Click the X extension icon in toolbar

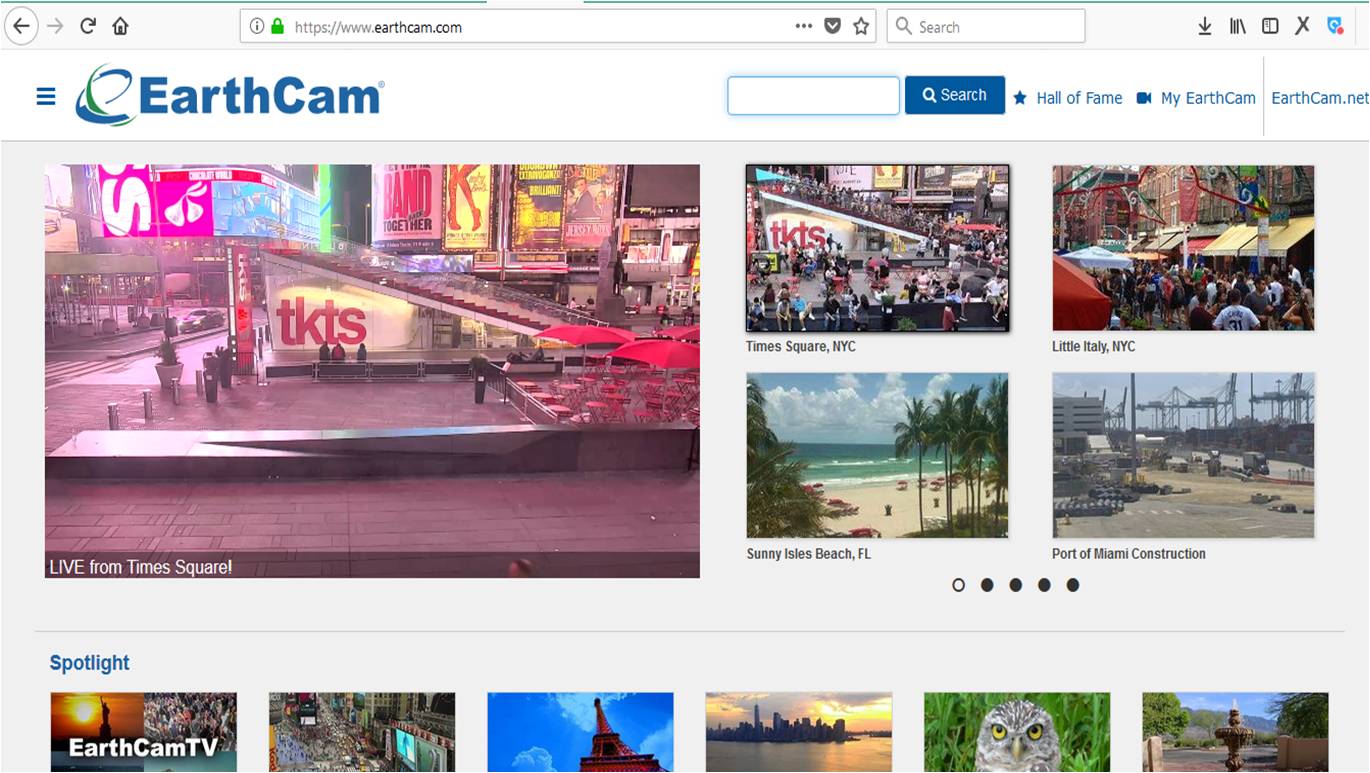click(x=1302, y=27)
